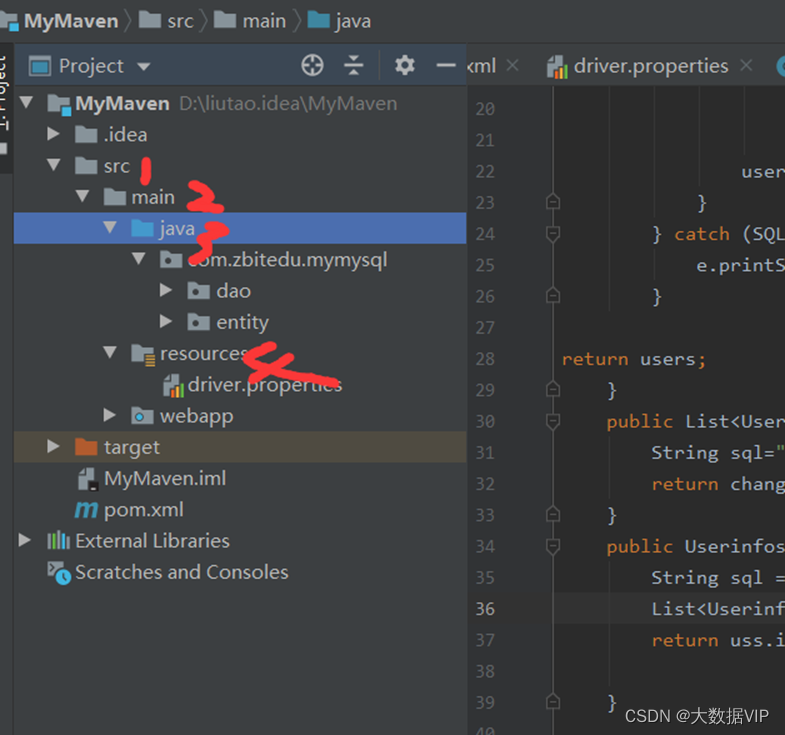Click the Collapse All icon in Project panel

353,66
